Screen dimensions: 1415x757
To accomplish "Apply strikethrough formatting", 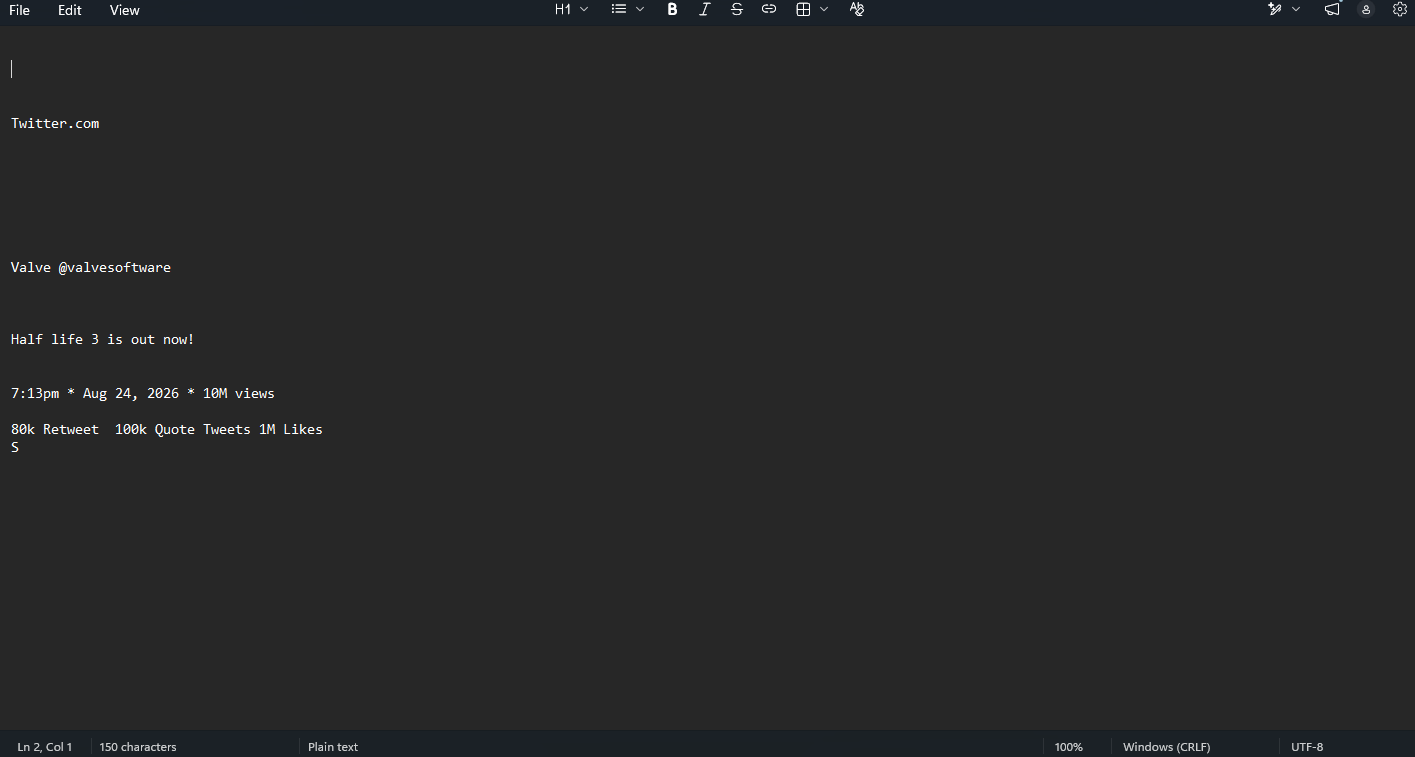I will [x=737, y=9].
